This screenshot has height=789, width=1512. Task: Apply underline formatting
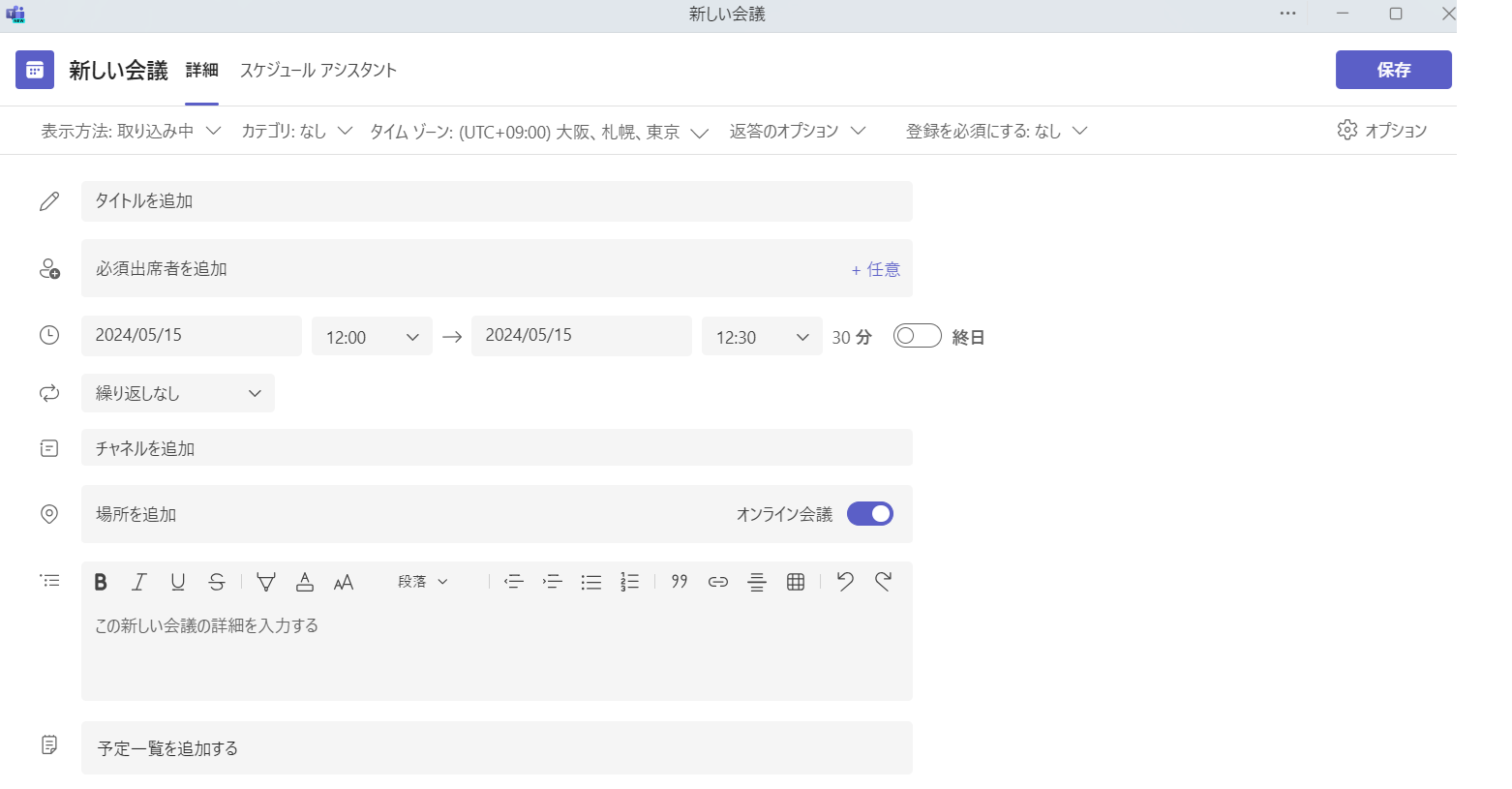click(x=178, y=582)
